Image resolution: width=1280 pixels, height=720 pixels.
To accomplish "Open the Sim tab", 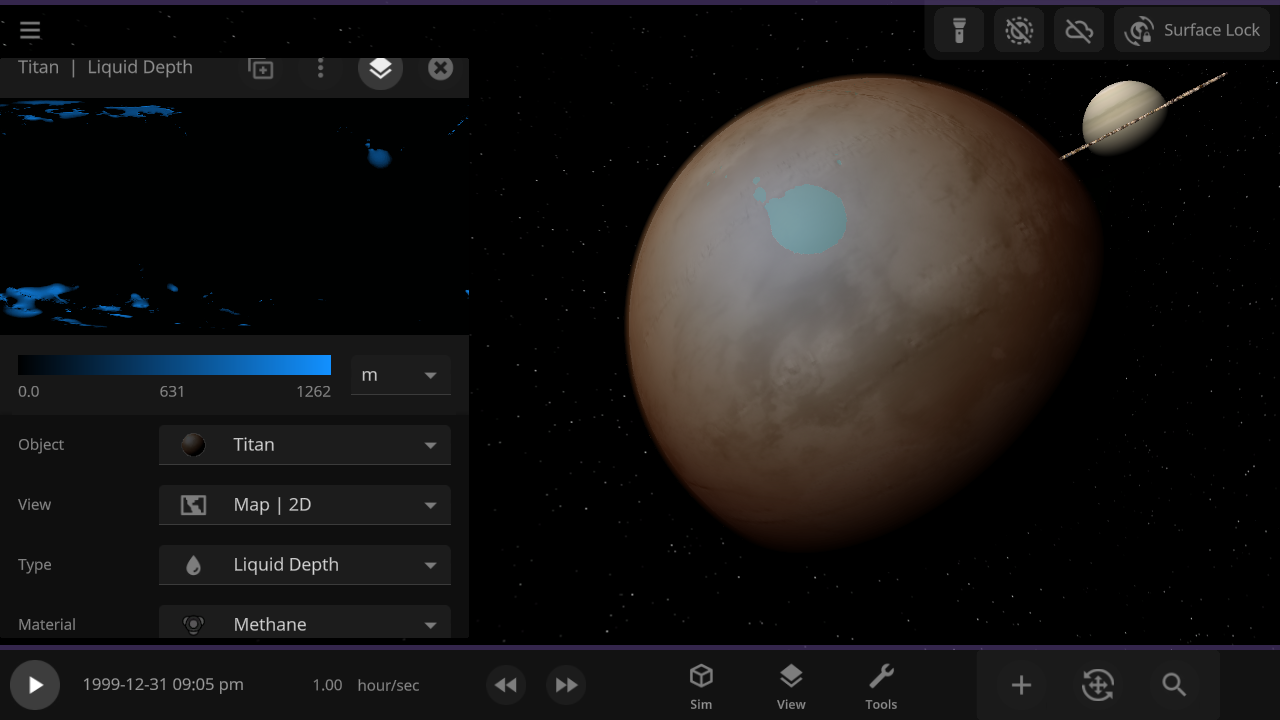I will click(x=701, y=686).
